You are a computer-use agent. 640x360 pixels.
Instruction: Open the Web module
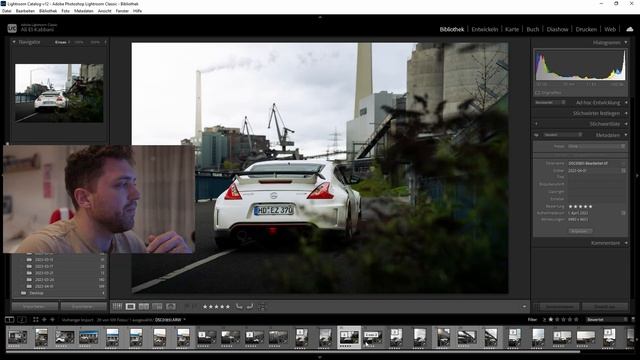610,29
